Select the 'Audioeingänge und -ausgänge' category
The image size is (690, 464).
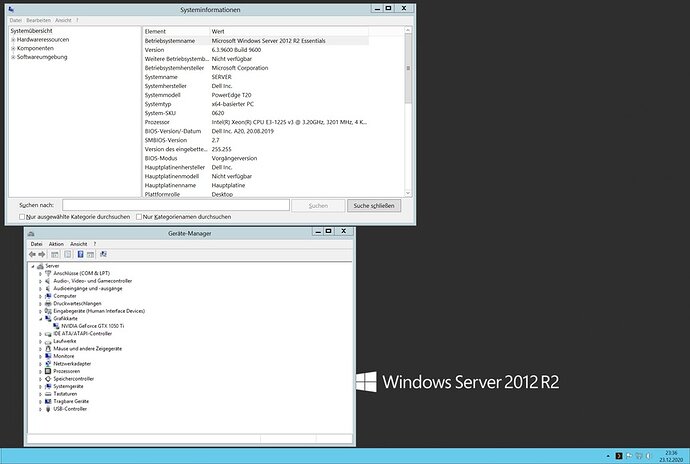[x=88, y=288]
